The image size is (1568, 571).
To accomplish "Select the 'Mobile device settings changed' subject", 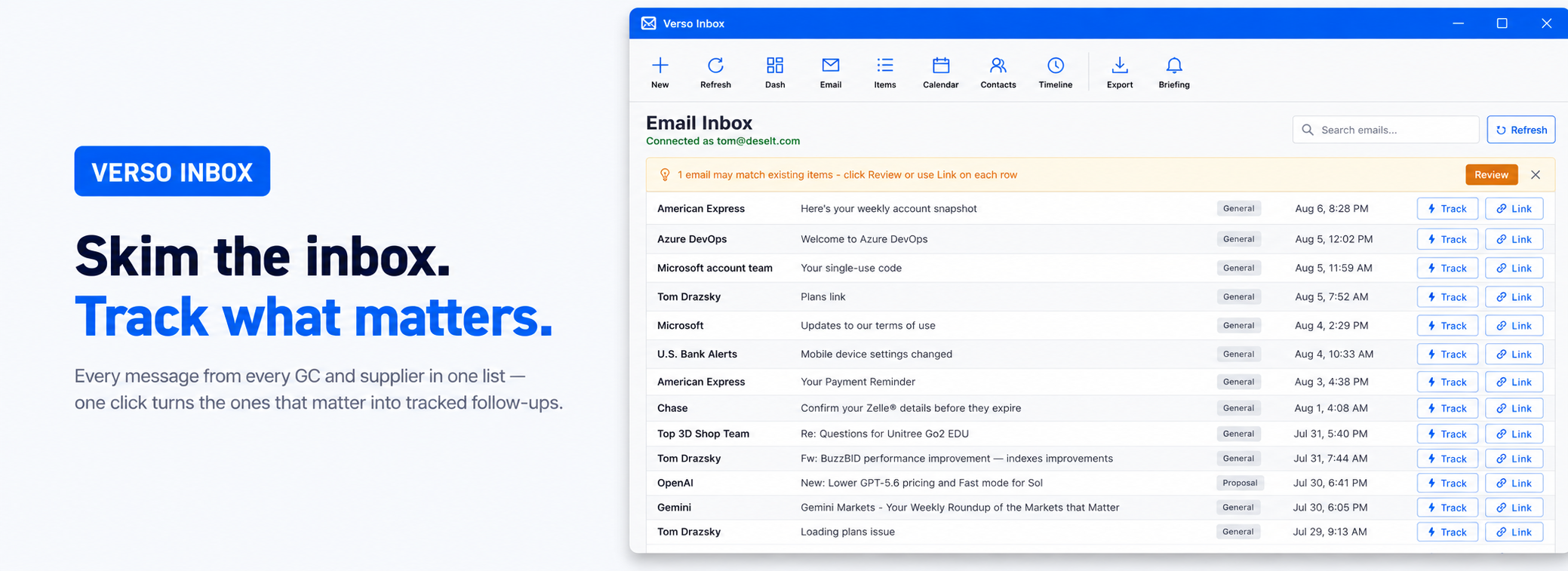I will (x=876, y=354).
